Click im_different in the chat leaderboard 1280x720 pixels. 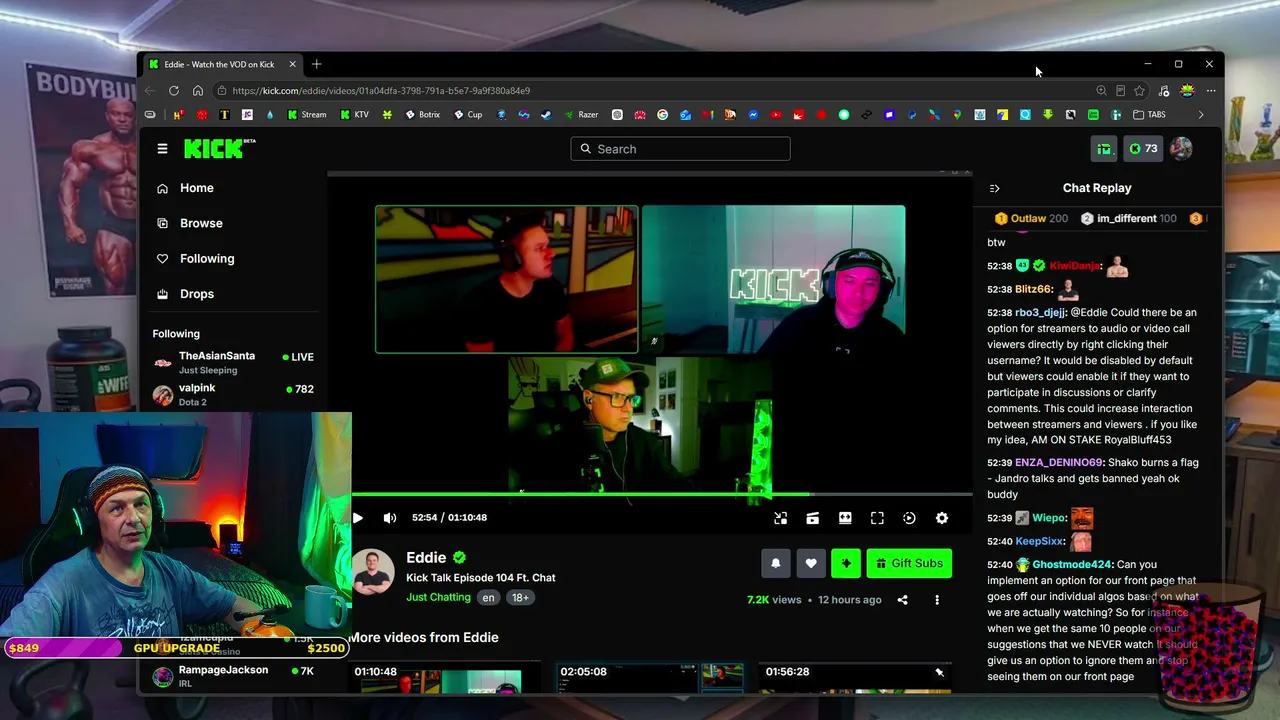[x=1128, y=218]
